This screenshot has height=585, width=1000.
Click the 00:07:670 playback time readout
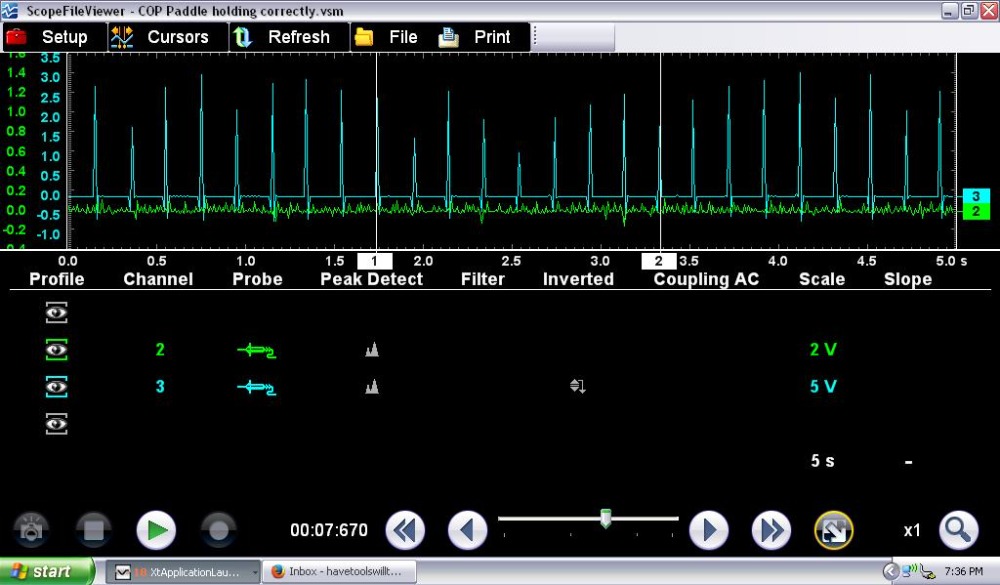point(329,530)
